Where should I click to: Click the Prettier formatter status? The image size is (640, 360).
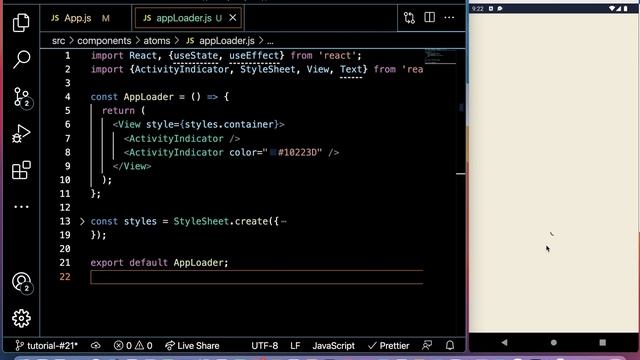389,346
